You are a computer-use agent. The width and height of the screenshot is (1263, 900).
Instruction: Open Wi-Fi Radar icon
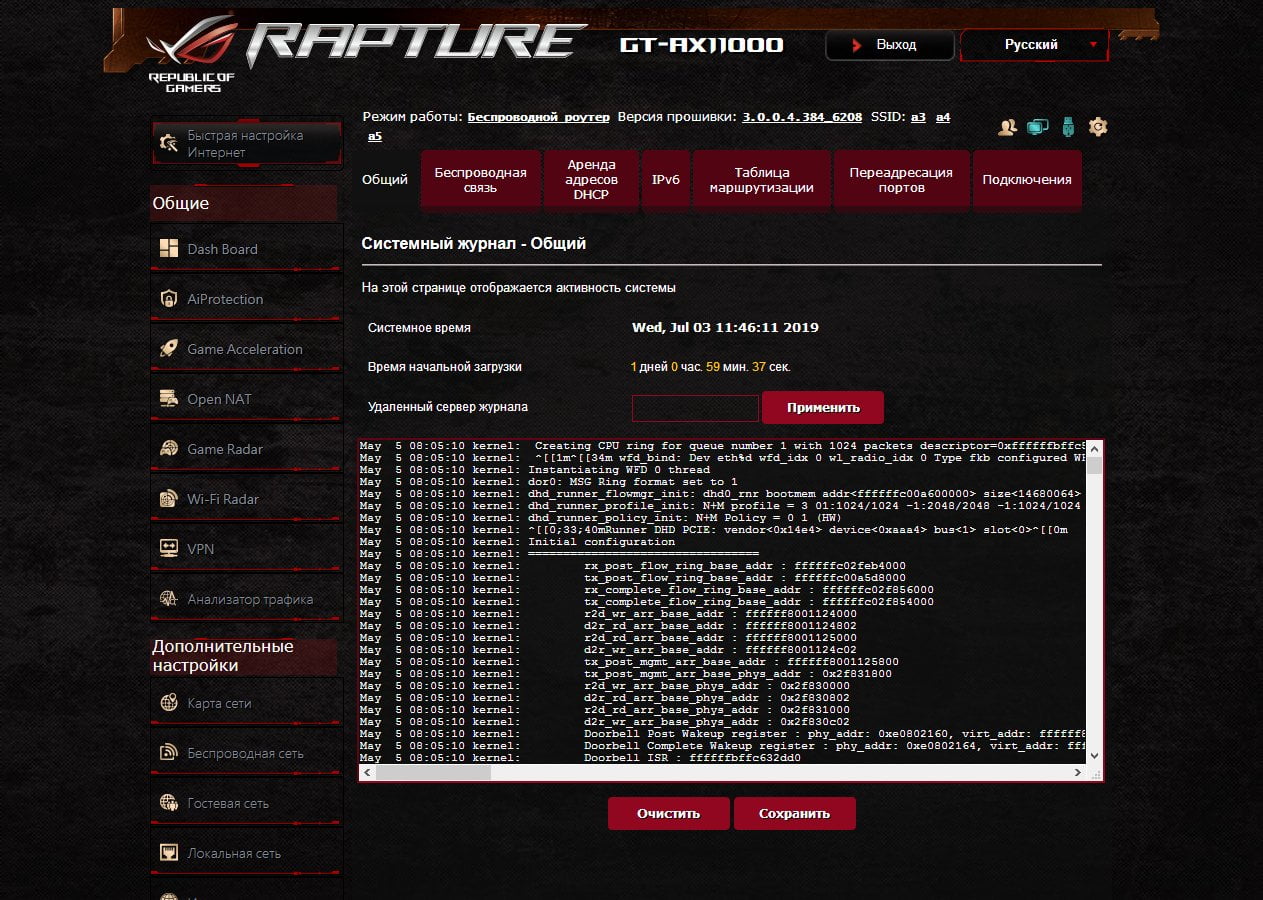[169, 499]
